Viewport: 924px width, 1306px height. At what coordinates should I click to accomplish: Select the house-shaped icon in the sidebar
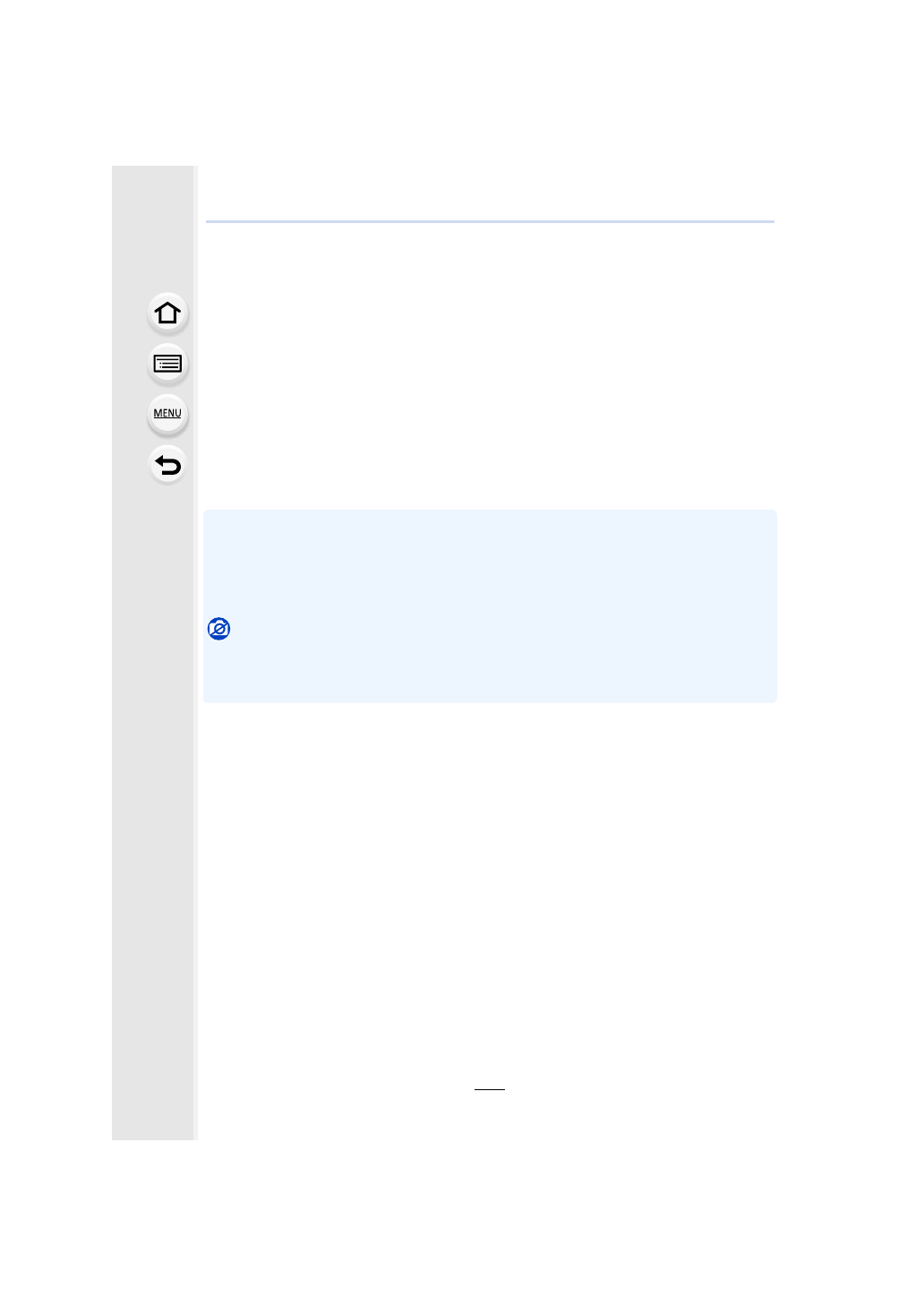pyautogui.click(x=167, y=314)
